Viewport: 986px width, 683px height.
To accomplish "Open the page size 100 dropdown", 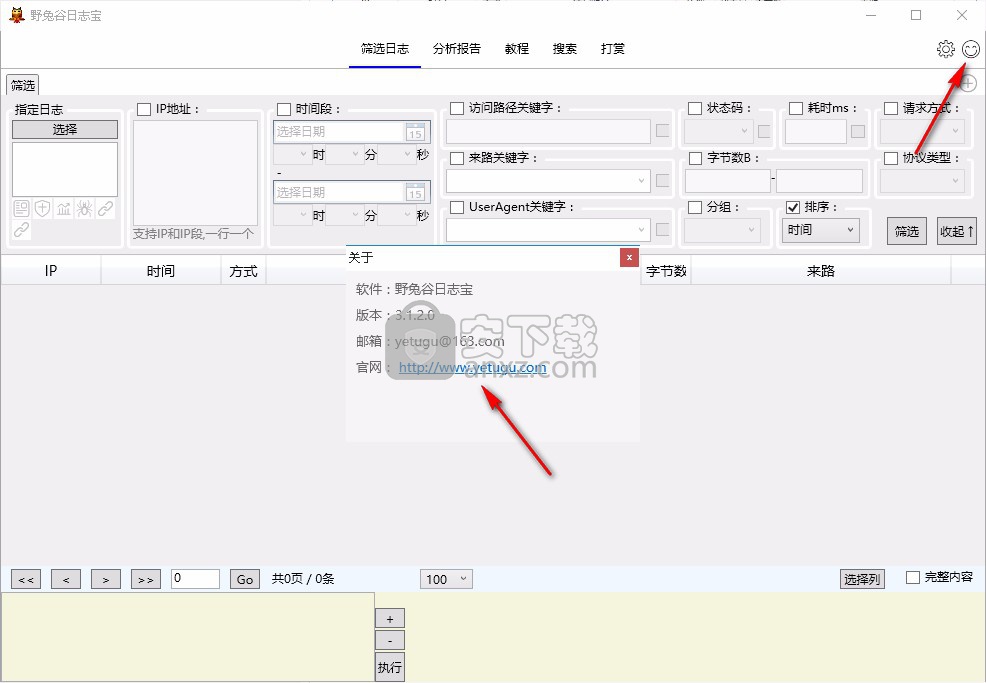I will click(x=446, y=579).
